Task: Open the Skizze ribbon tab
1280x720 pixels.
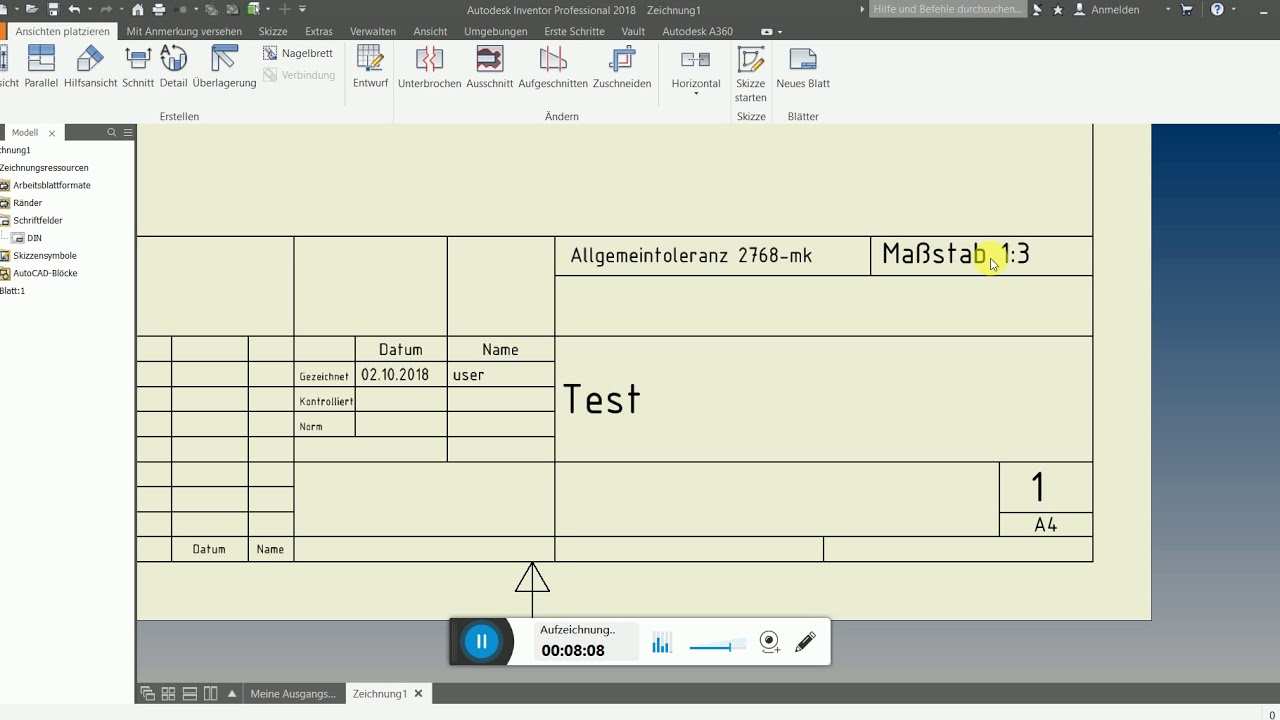Action: tap(272, 31)
